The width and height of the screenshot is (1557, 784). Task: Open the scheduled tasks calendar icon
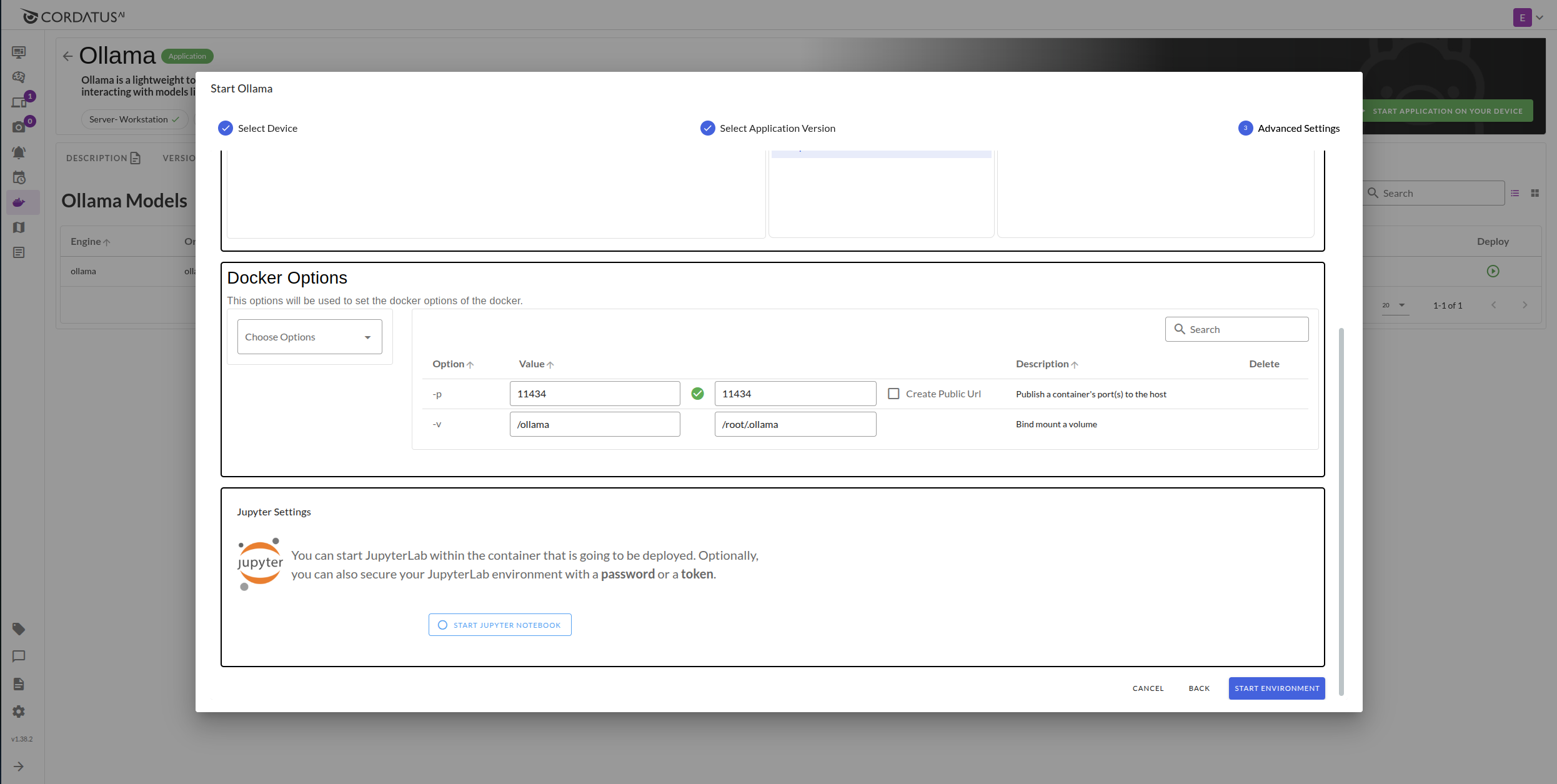(x=19, y=177)
